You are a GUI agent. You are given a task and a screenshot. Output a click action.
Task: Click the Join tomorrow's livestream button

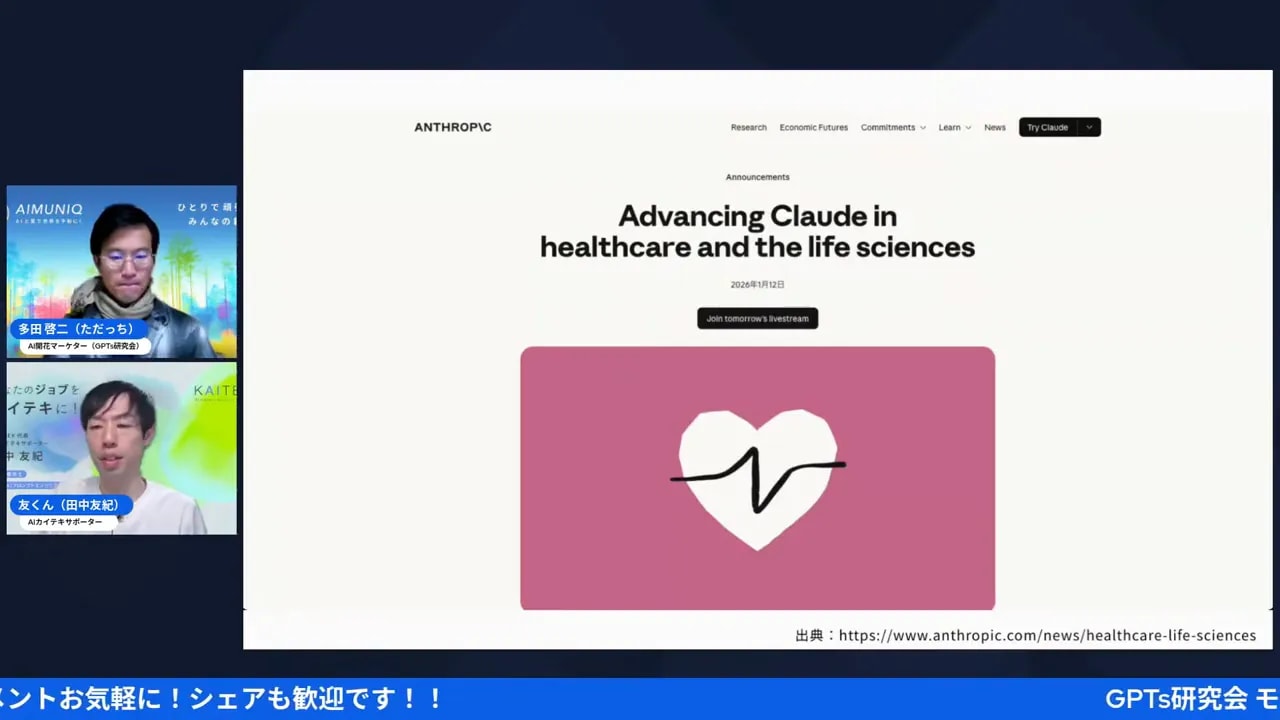[757, 318]
